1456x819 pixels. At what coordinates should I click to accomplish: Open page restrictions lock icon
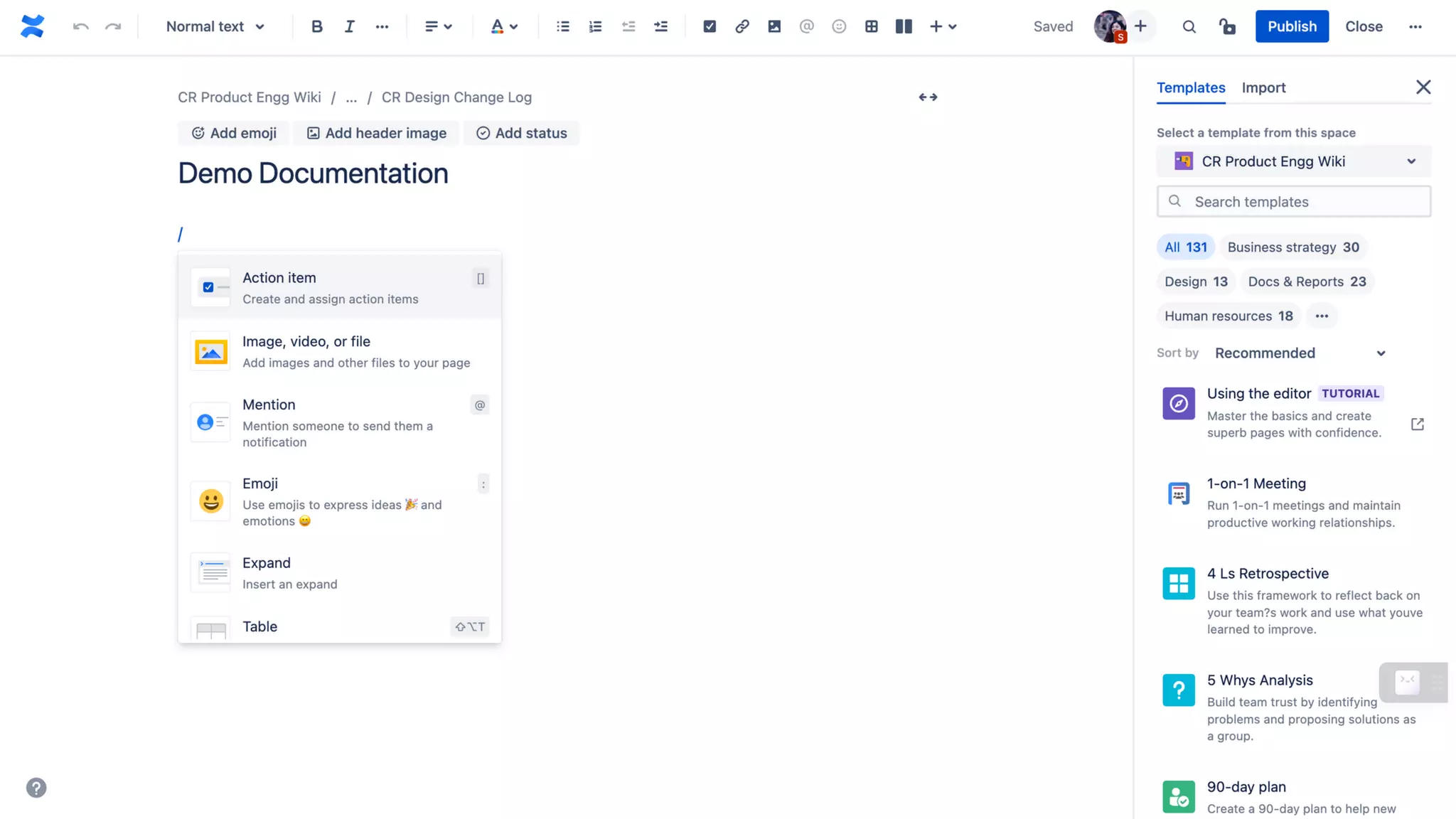(1227, 26)
